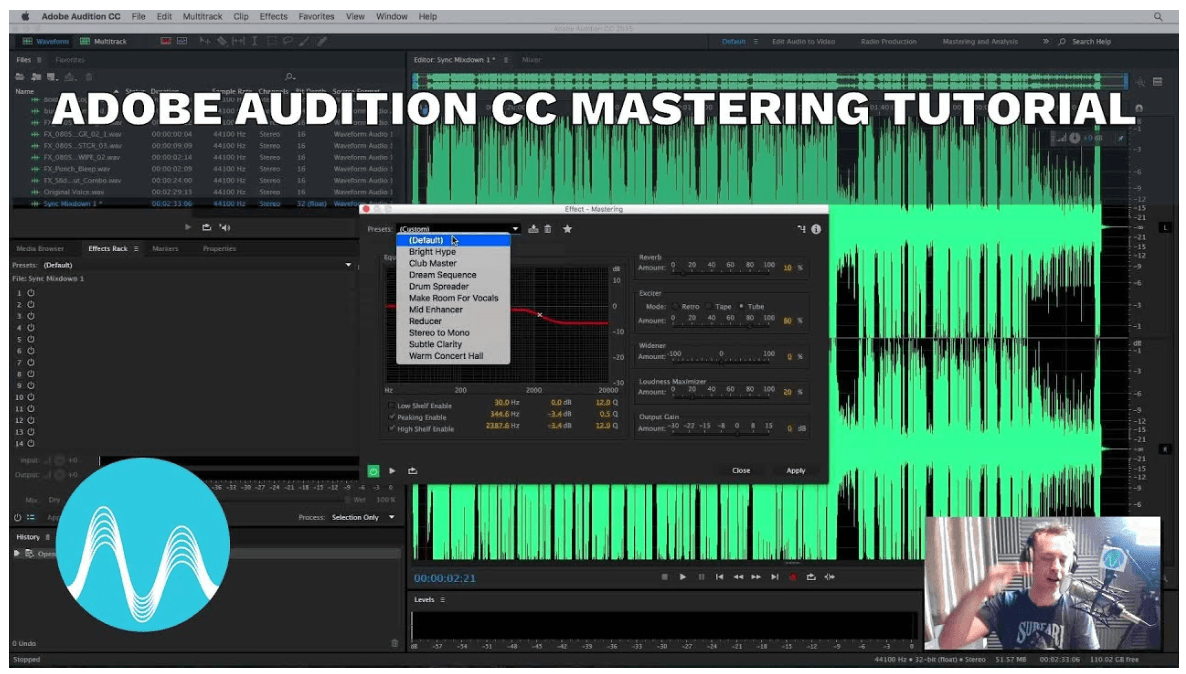This screenshot has height=674, width=1186.
Task: Open Levels panel menu
Action: coord(442,599)
